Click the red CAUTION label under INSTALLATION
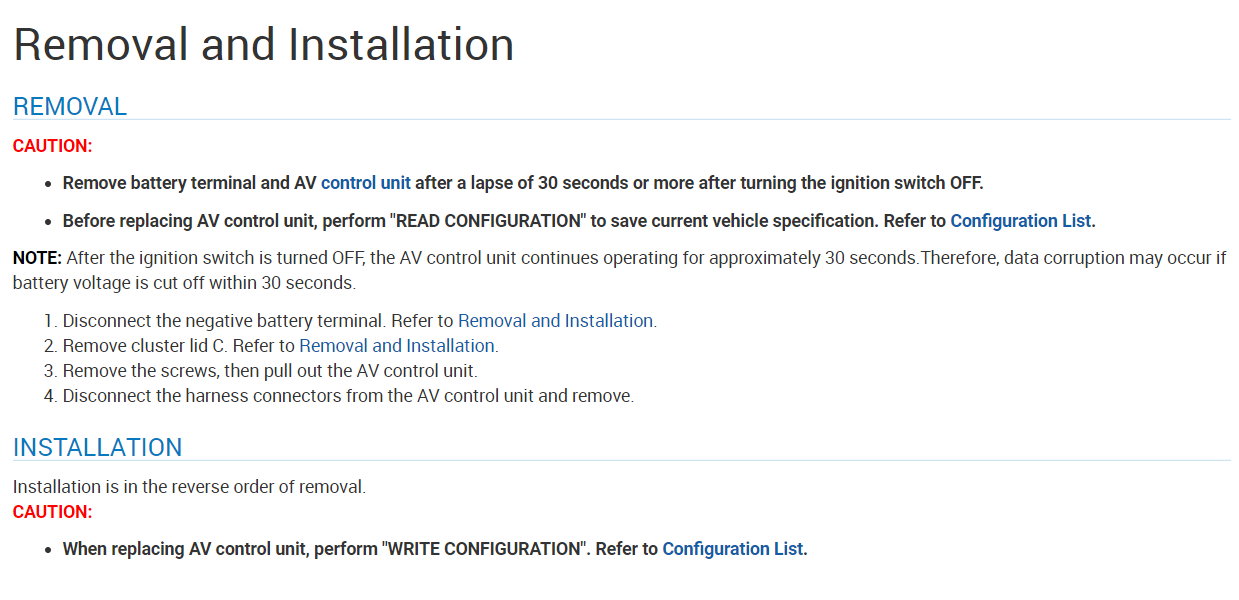This screenshot has width=1239, height=600. tap(52, 512)
